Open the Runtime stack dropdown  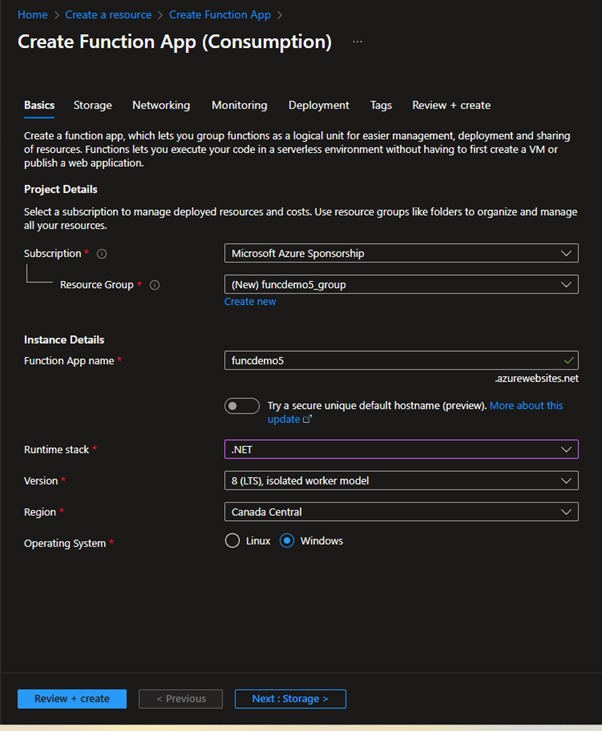401,449
